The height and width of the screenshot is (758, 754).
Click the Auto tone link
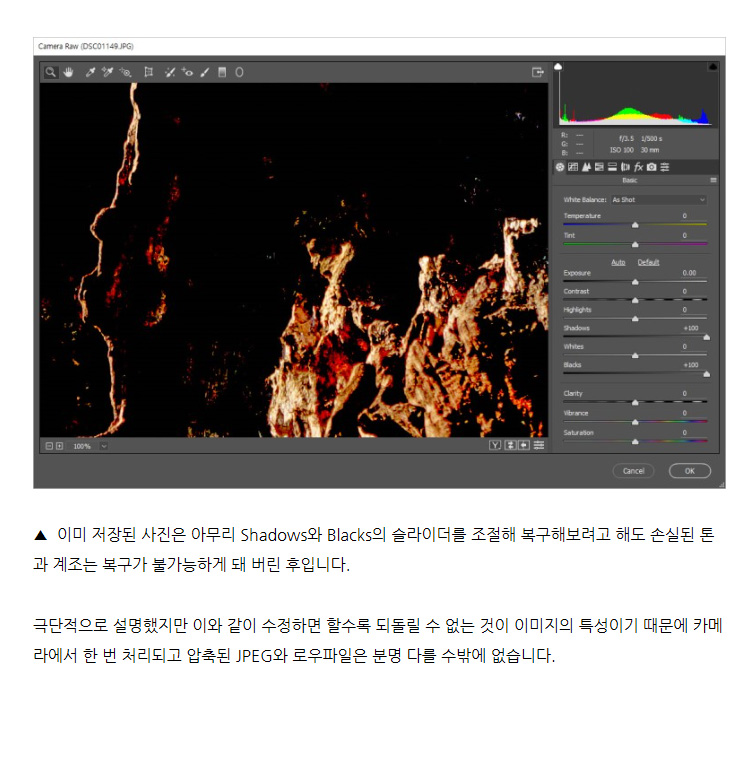point(618,262)
